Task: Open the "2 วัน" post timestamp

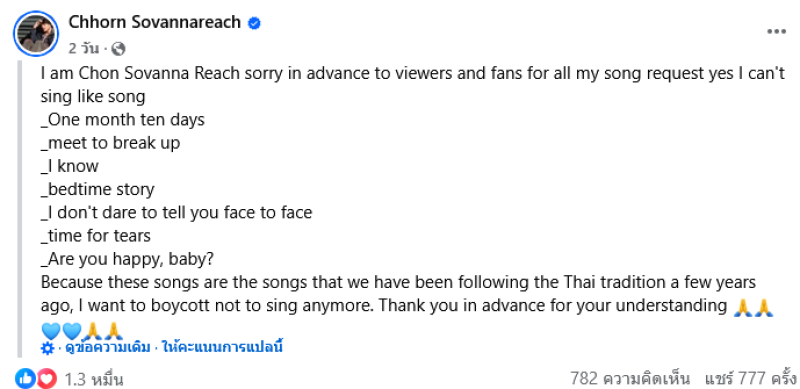Action: pyautogui.click(x=84, y=49)
